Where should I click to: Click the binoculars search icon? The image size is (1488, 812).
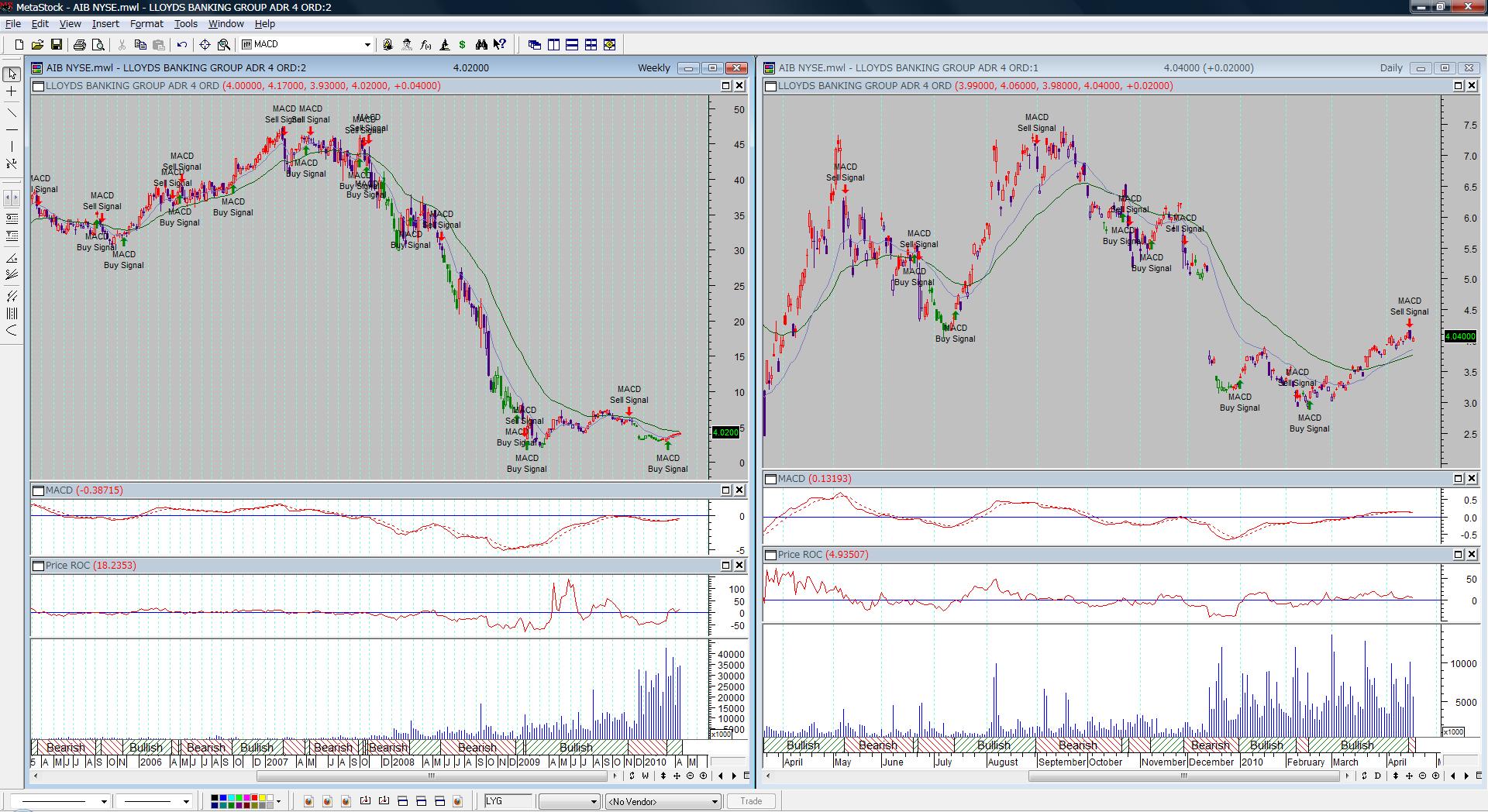coord(481,45)
